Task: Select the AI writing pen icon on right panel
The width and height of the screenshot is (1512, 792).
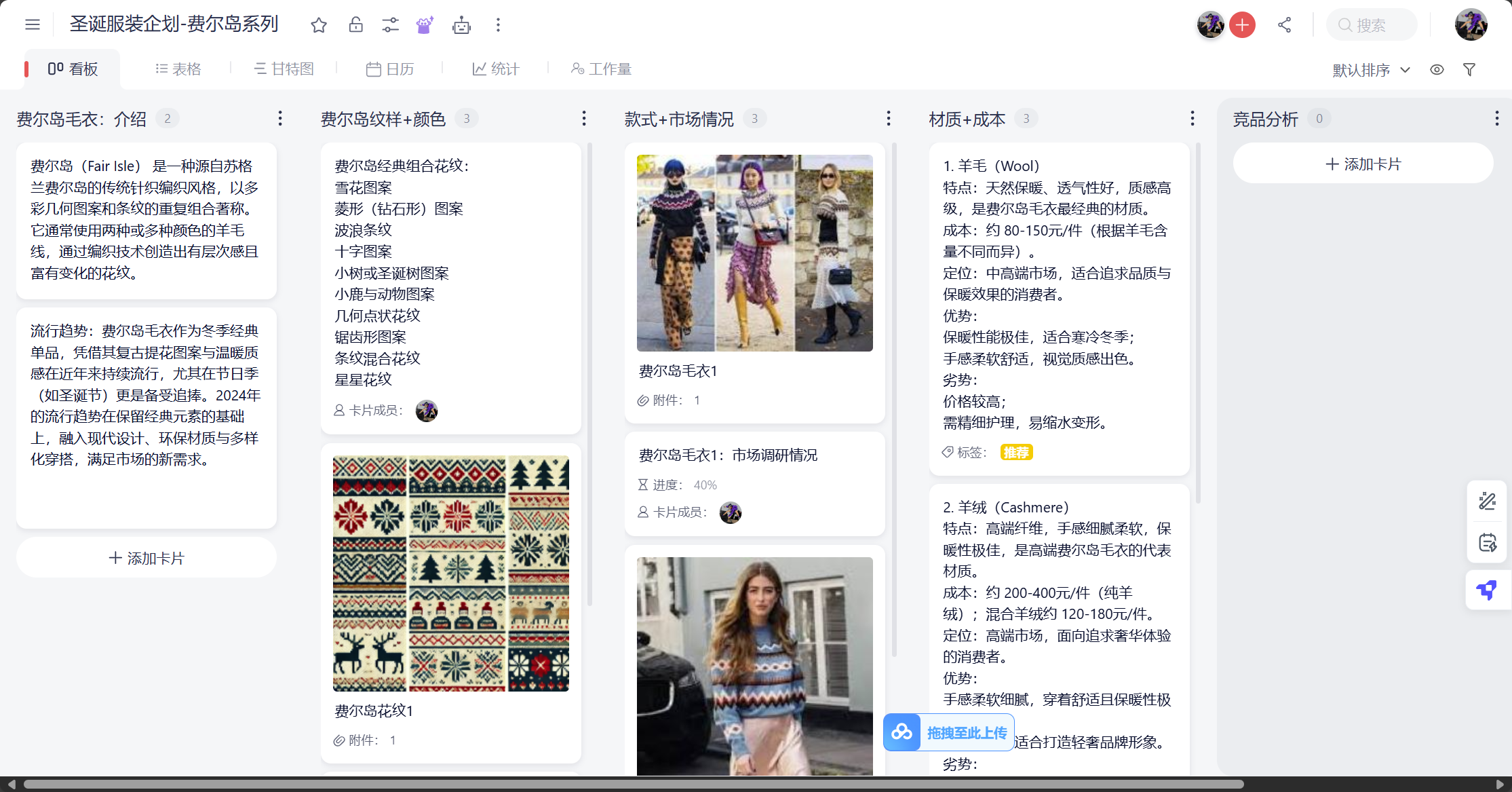Action: [1487, 500]
